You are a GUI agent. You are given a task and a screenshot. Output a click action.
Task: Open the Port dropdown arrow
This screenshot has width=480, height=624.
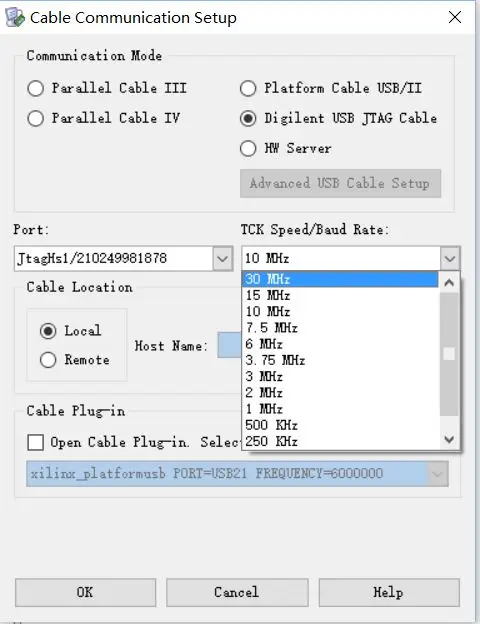coord(222,259)
